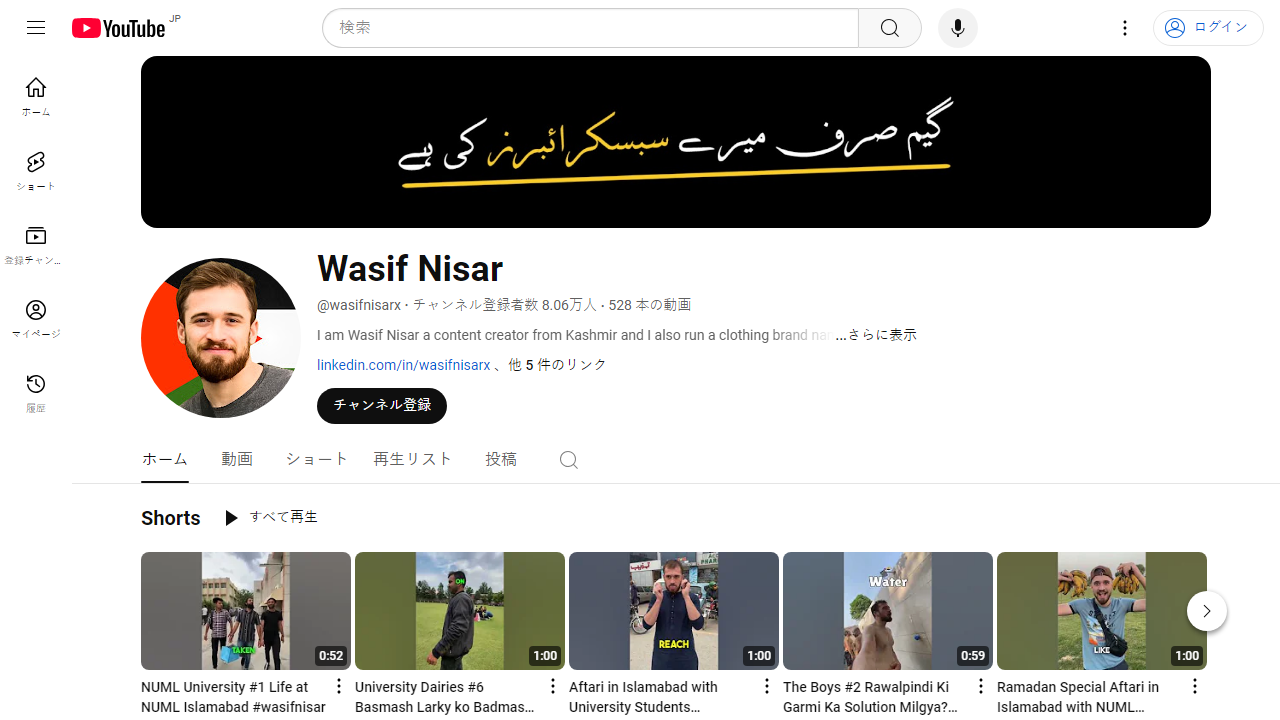Open Ramadan Special Aftari short thumbnail
Image resolution: width=1280 pixels, height=720 pixels.
pyautogui.click(x=1102, y=611)
